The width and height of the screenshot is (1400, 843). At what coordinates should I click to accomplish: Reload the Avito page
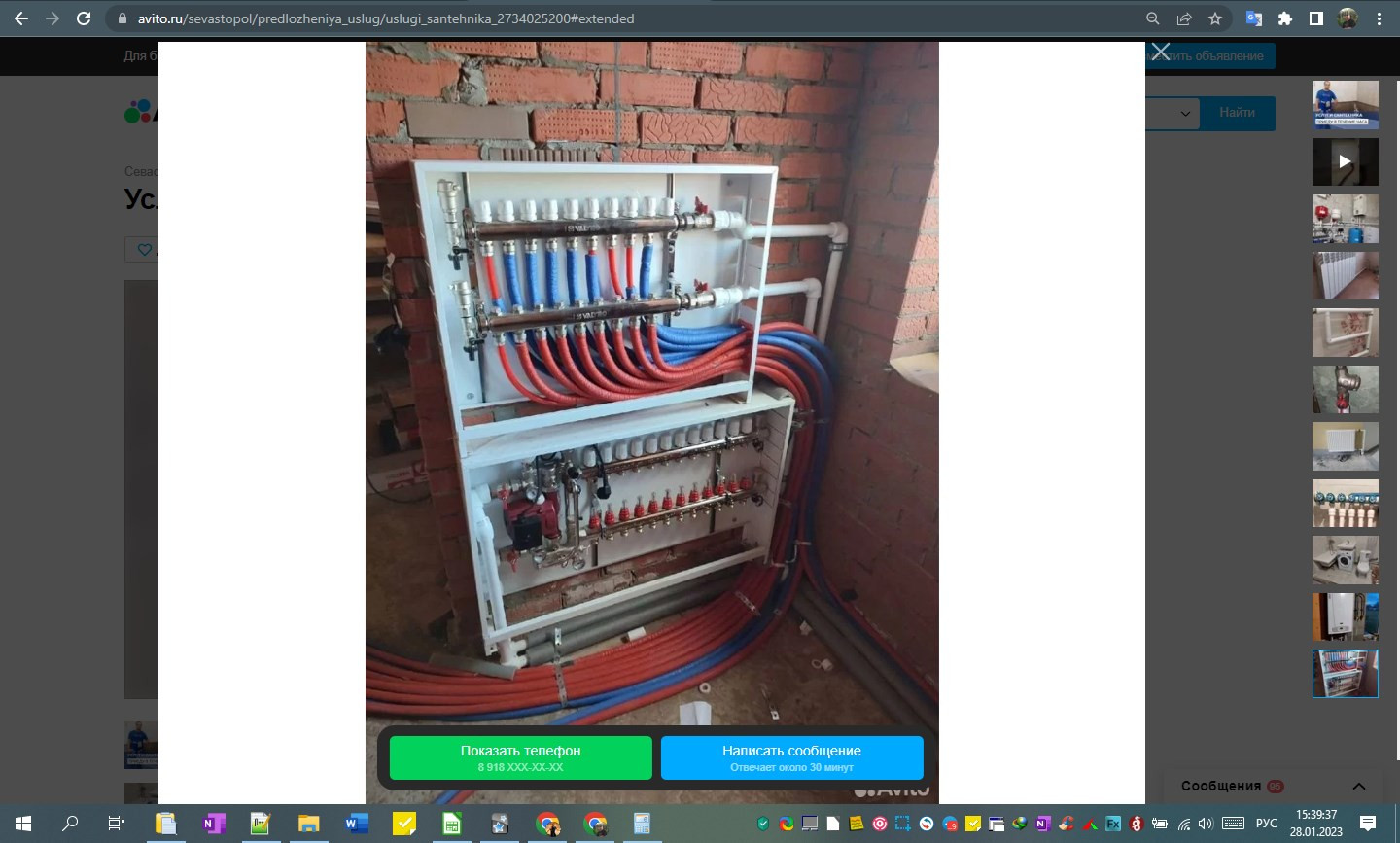click(x=84, y=18)
